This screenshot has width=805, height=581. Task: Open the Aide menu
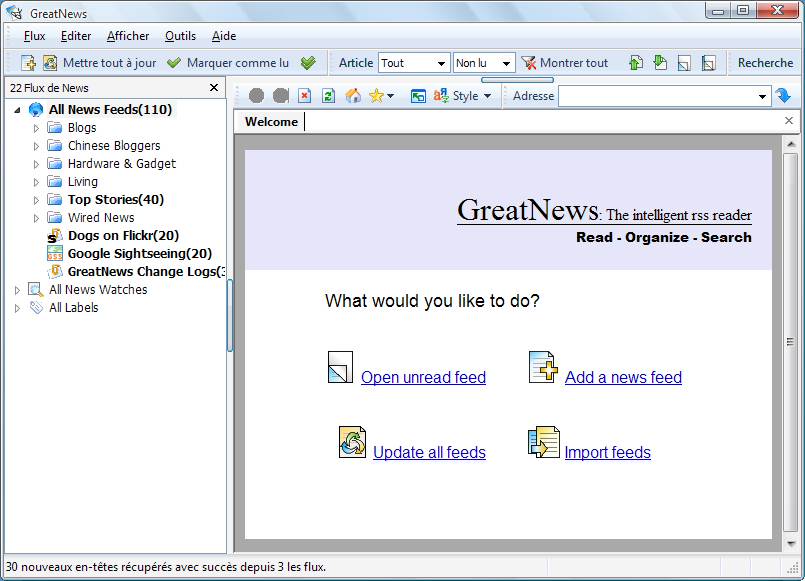pyautogui.click(x=224, y=36)
